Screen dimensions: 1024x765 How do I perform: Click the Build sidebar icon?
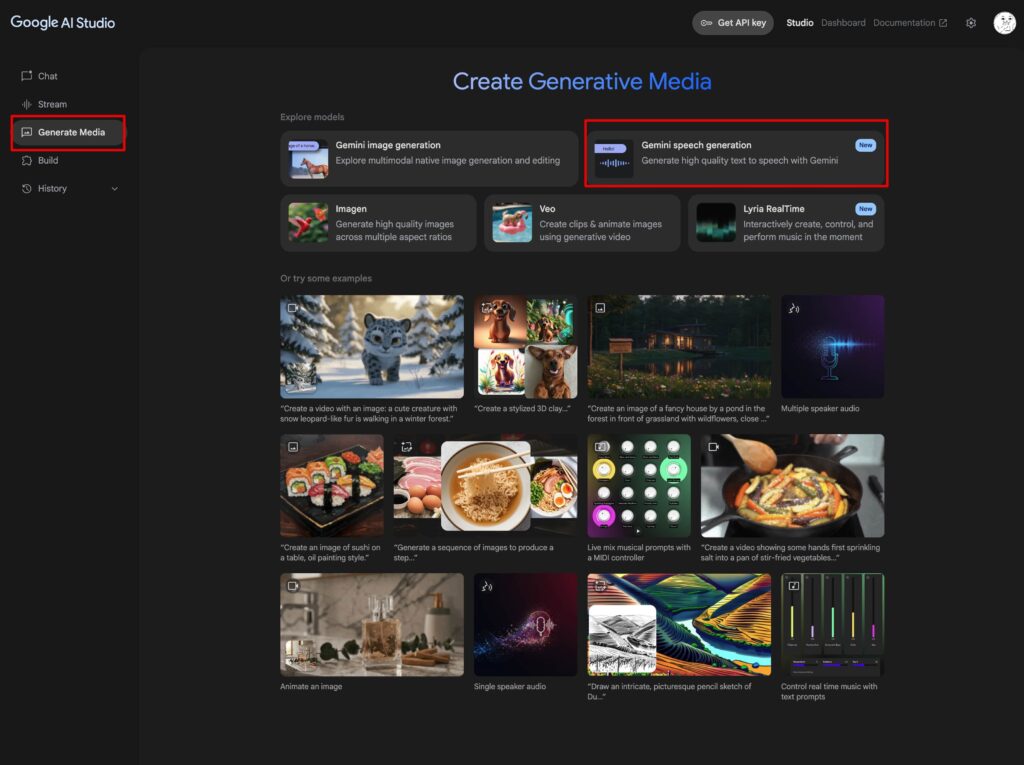[27, 160]
